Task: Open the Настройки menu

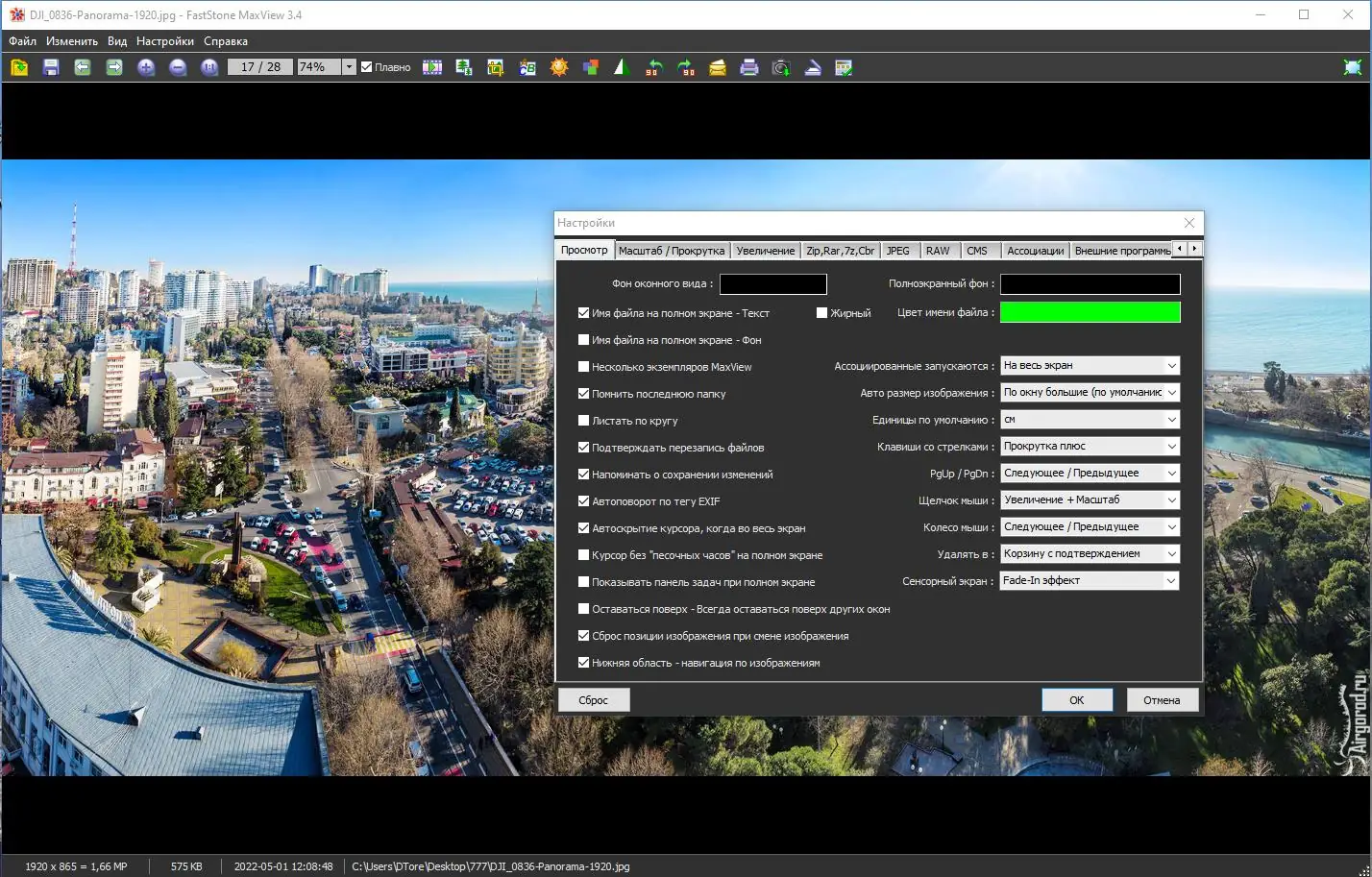Action: (164, 41)
